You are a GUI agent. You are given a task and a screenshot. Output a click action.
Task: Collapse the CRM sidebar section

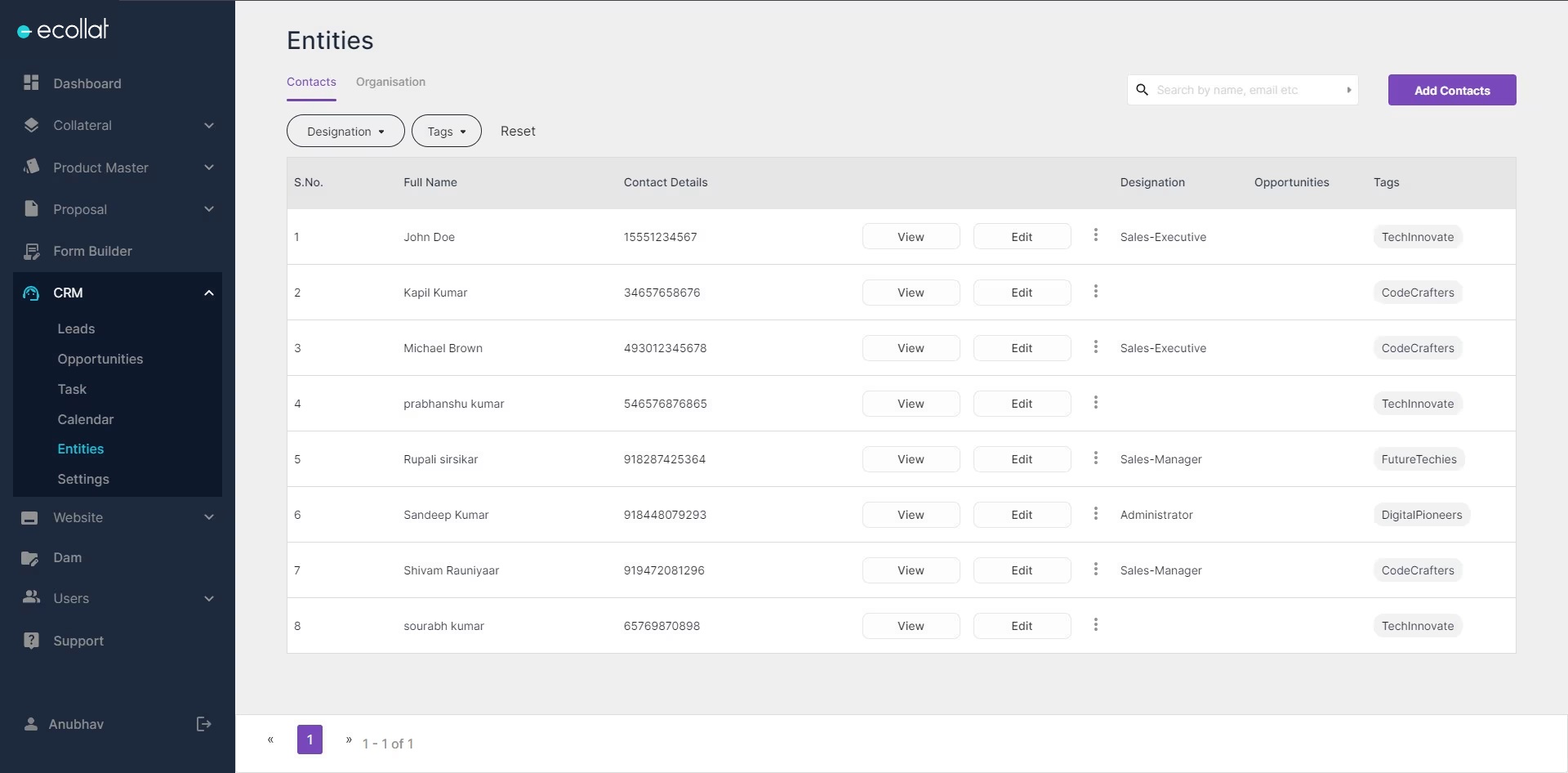[x=208, y=293]
